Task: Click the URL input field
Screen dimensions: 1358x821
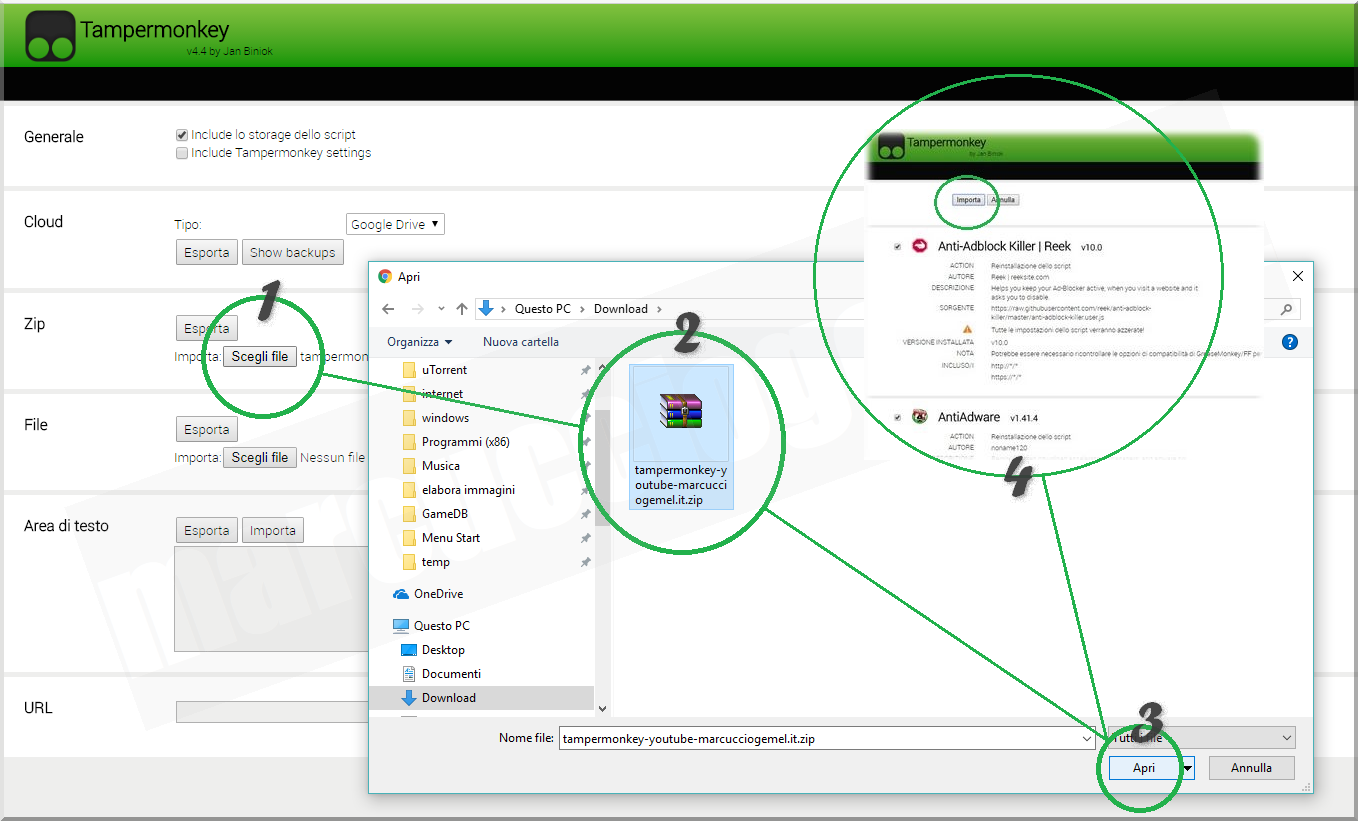Action: (272, 712)
